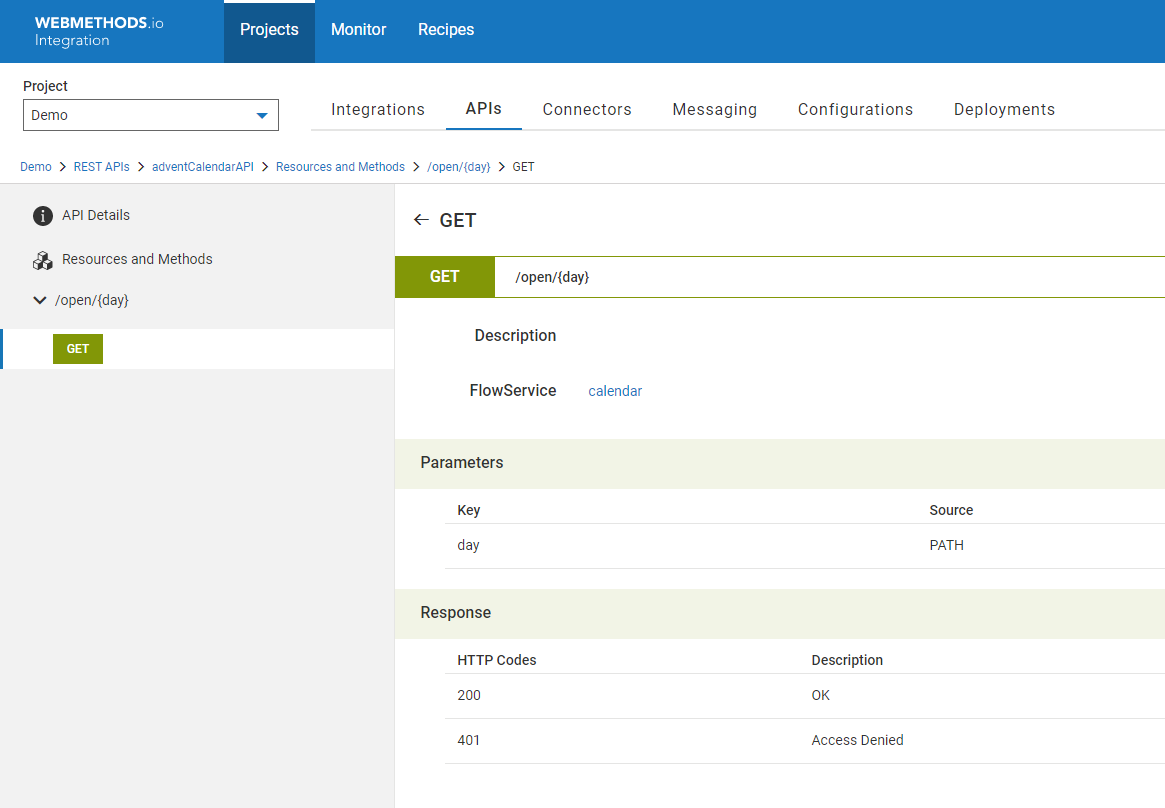Open the calendar FlowService link
Image resolution: width=1165 pixels, height=808 pixels.
tap(615, 391)
